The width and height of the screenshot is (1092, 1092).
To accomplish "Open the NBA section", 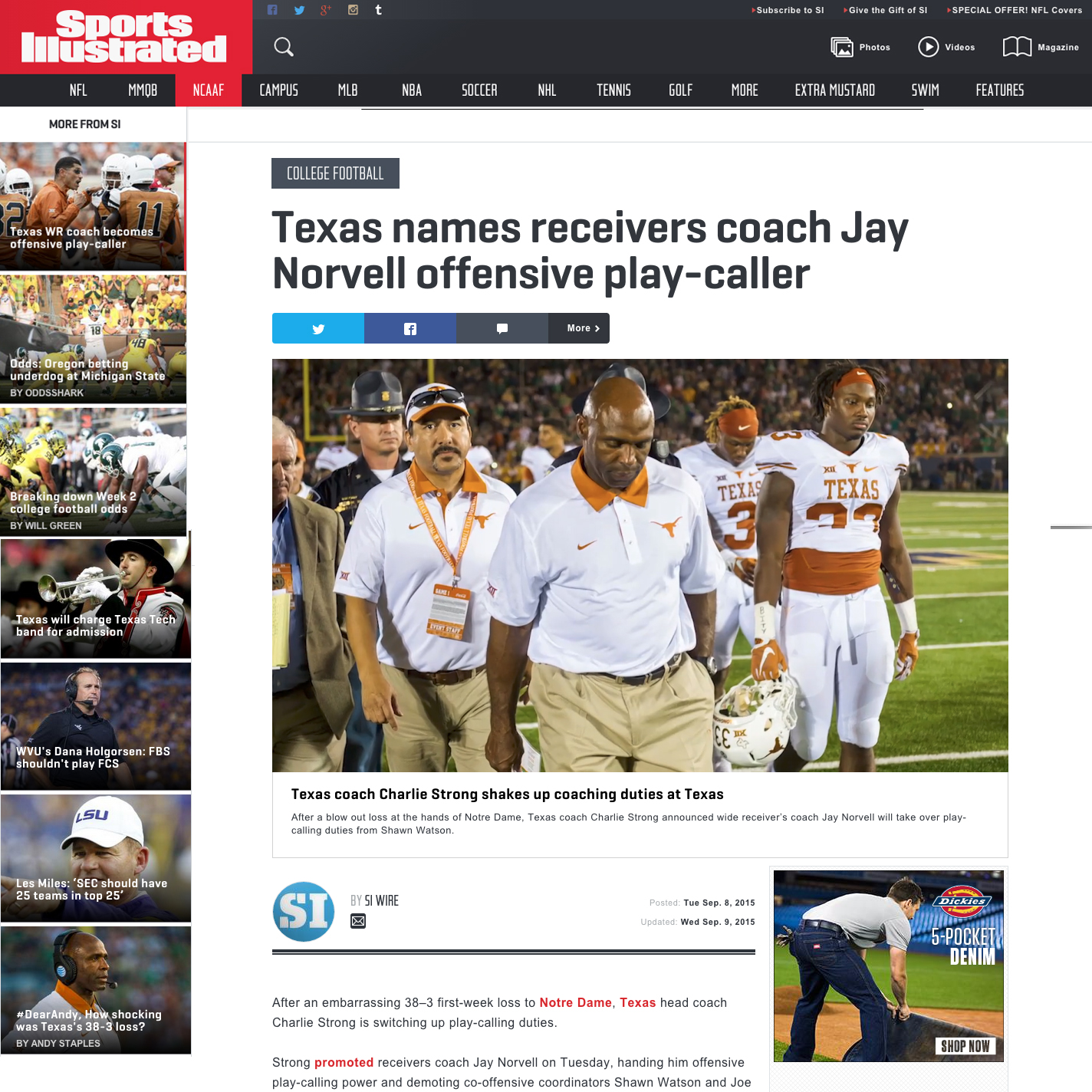I will point(412,90).
